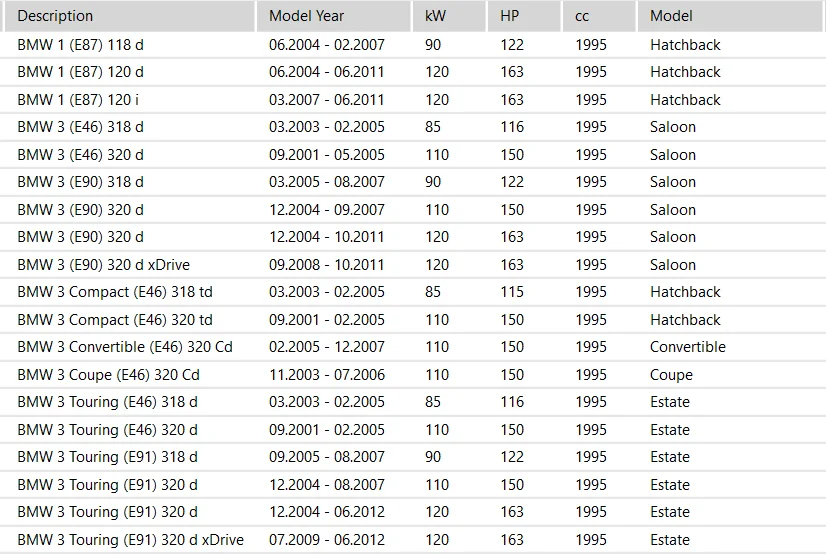
Task: Select the 02.2005 - 12.2007 model year cell
Action: click(327, 347)
